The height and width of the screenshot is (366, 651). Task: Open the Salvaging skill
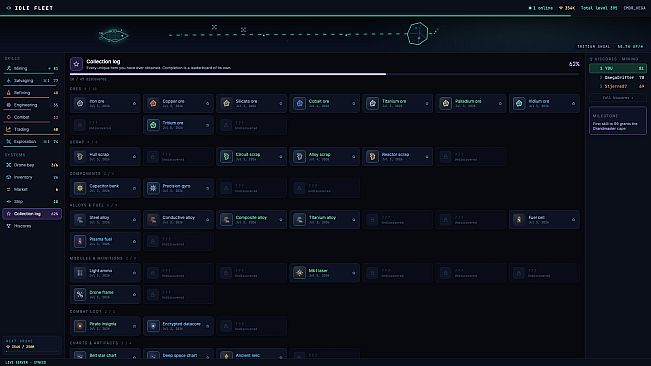pyautogui.click(x=32, y=81)
